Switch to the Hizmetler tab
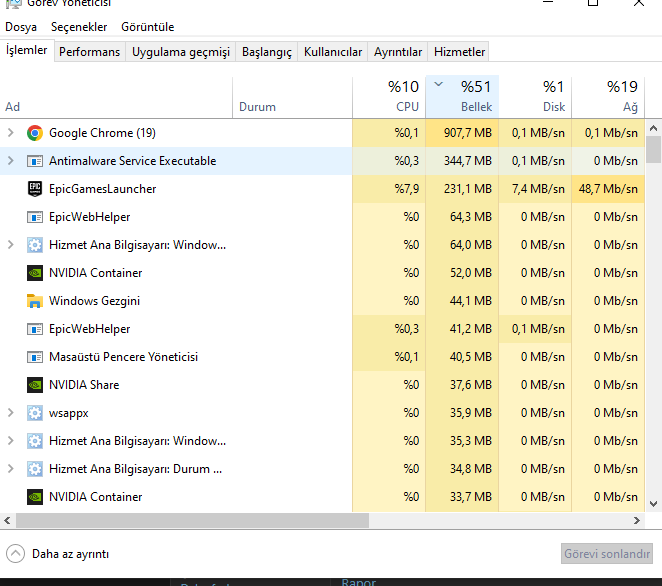 (459, 52)
